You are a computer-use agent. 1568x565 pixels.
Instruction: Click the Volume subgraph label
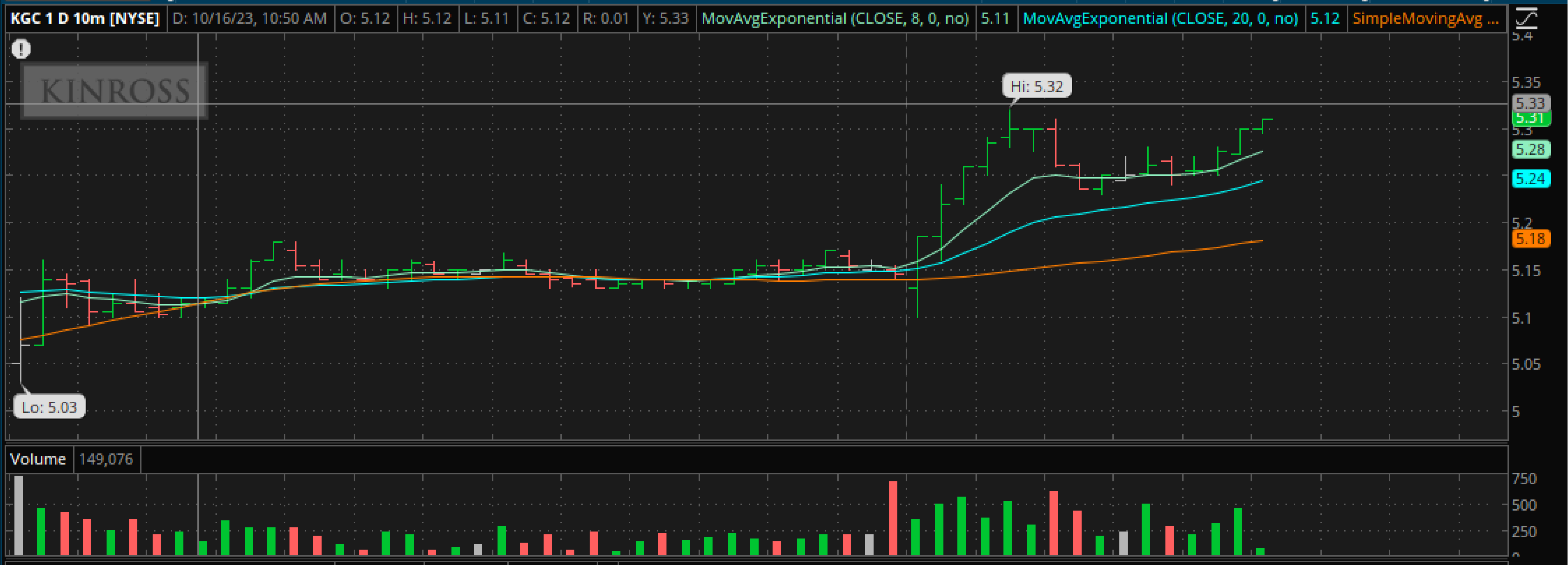click(38, 459)
